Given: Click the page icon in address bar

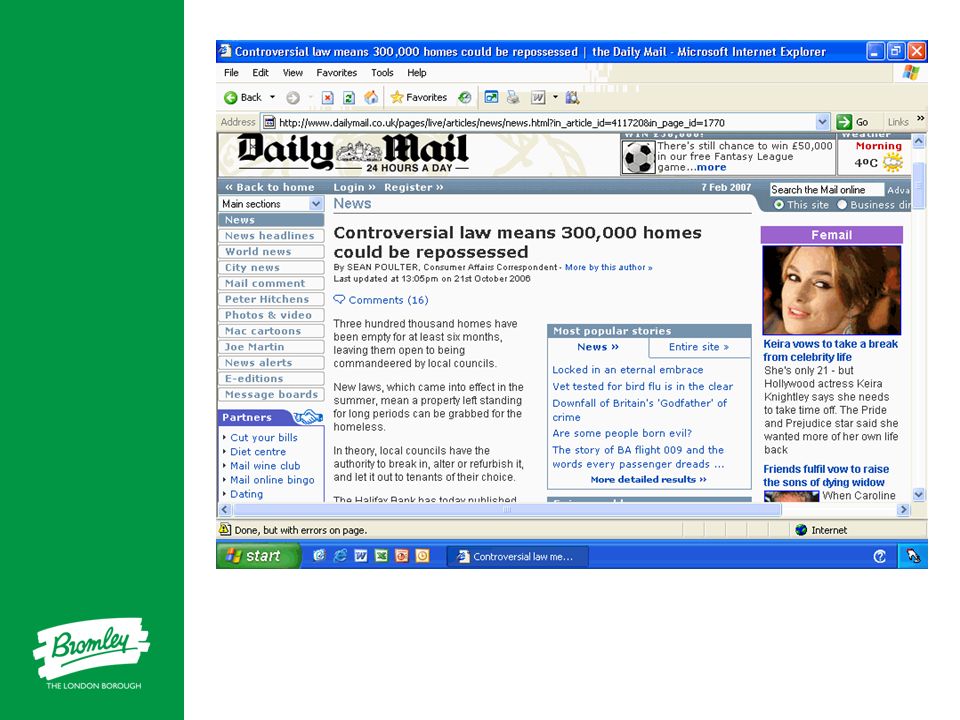Looking at the screenshot, I should [x=269, y=122].
